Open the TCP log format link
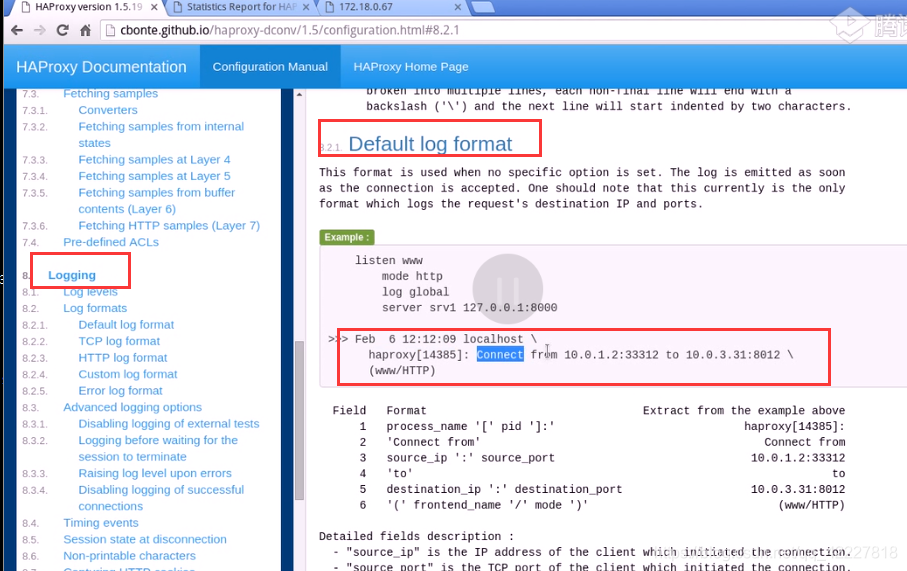Viewport: 907px width, 571px height. tap(119, 341)
